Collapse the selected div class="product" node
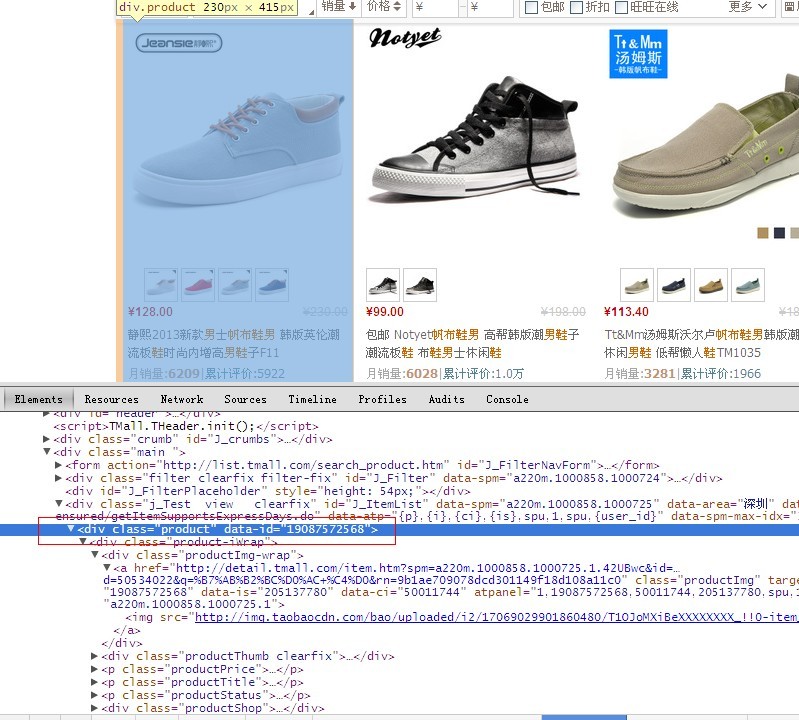The height and width of the screenshot is (720, 799). pyautogui.click(x=71, y=529)
